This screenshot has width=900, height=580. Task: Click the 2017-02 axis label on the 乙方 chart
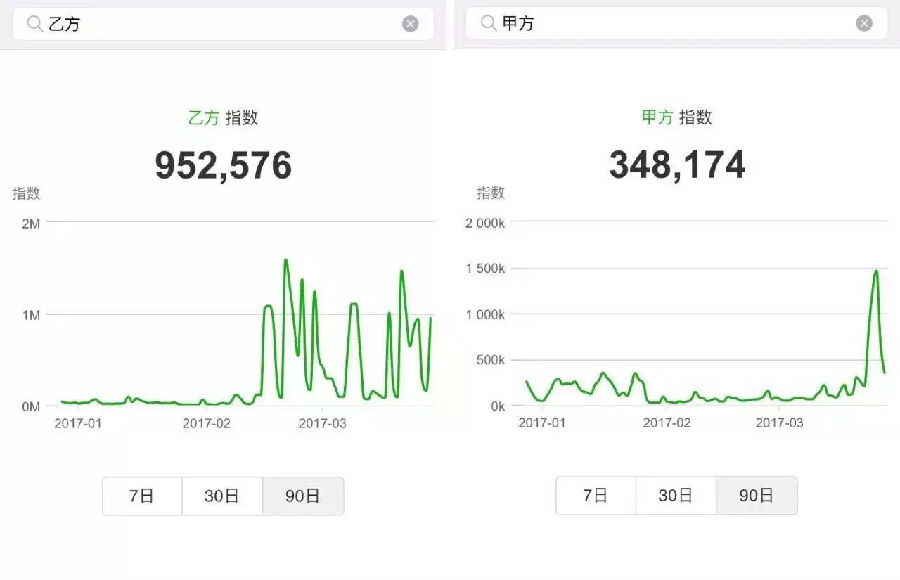pyautogui.click(x=206, y=424)
